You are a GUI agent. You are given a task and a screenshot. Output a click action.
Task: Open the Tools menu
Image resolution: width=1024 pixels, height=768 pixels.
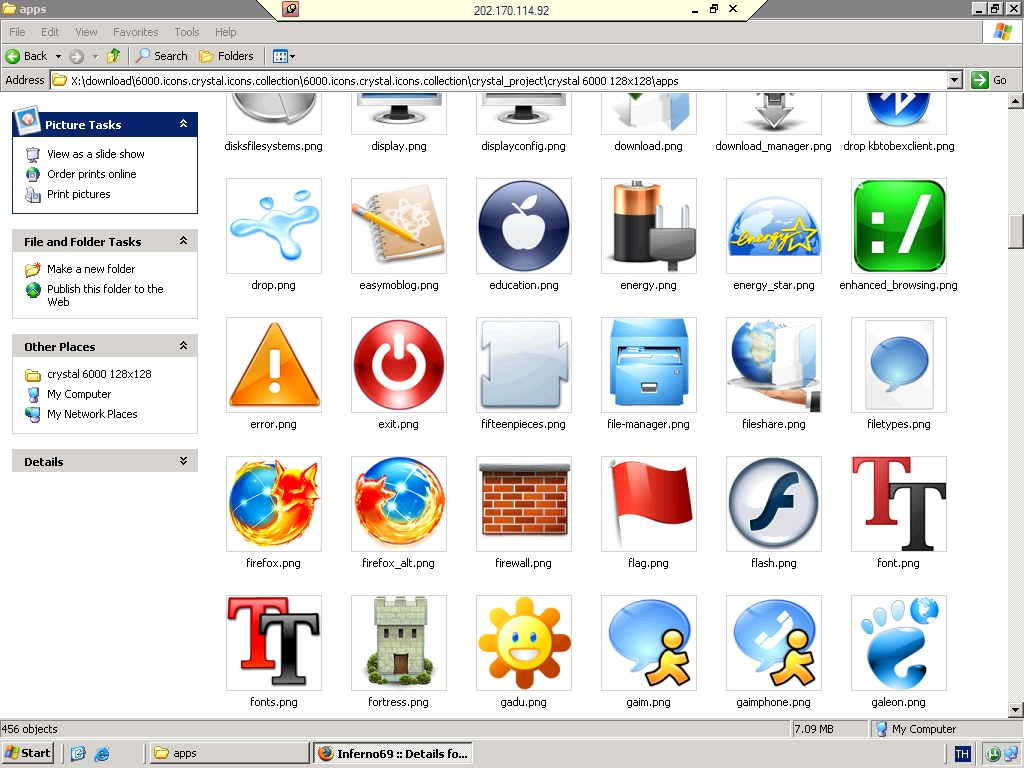(x=186, y=32)
